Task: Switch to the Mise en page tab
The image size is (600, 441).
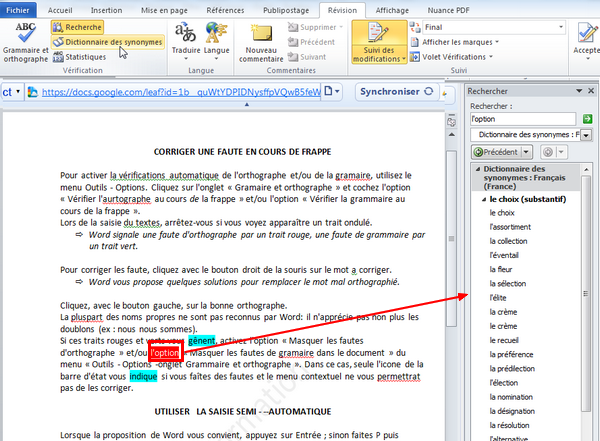Action: pyautogui.click(x=164, y=10)
